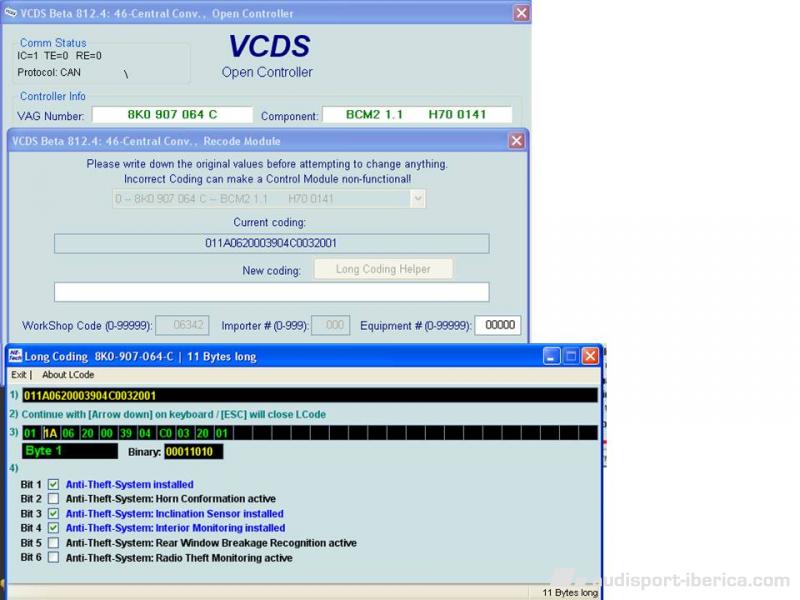Enable Bit 5 Rear Window Breakage Recognition
The image size is (800, 600).
tap(54, 542)
